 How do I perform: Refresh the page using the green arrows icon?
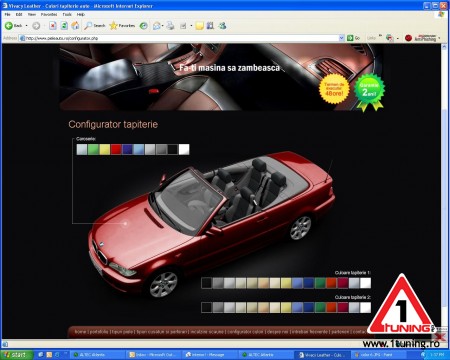coord(64,26)
